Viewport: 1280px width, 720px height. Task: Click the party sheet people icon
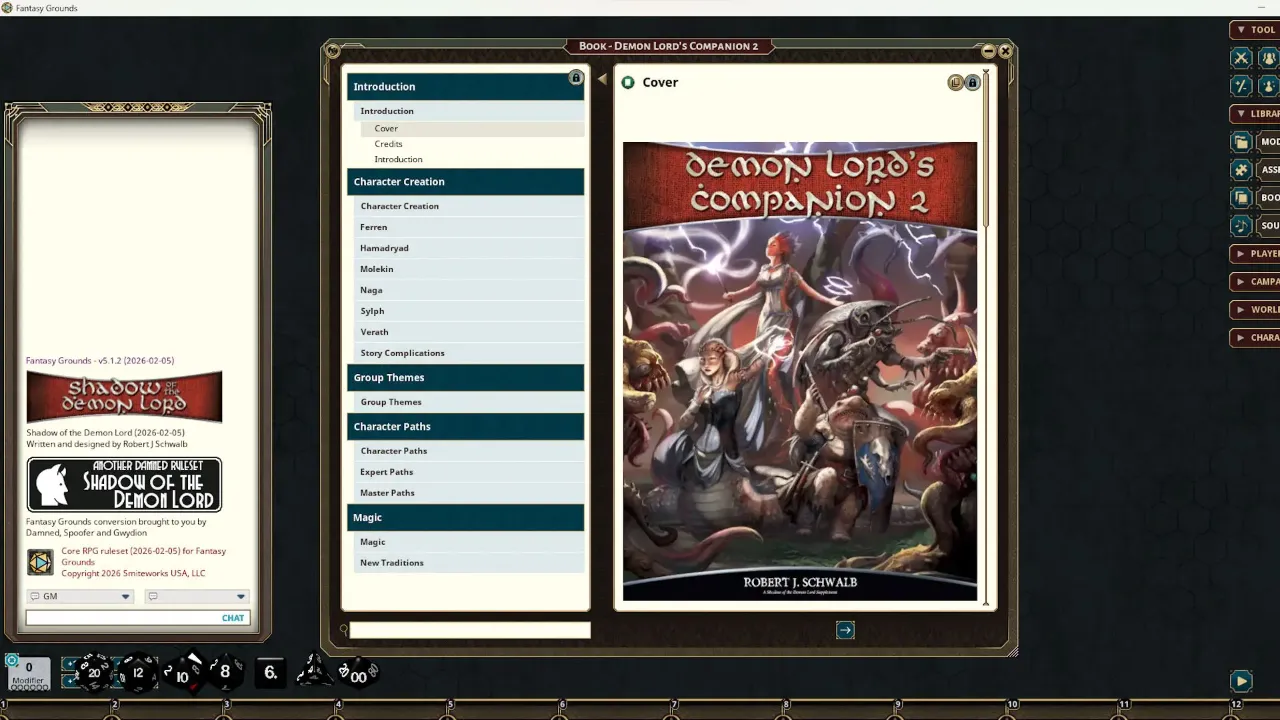coord(1269,58)
